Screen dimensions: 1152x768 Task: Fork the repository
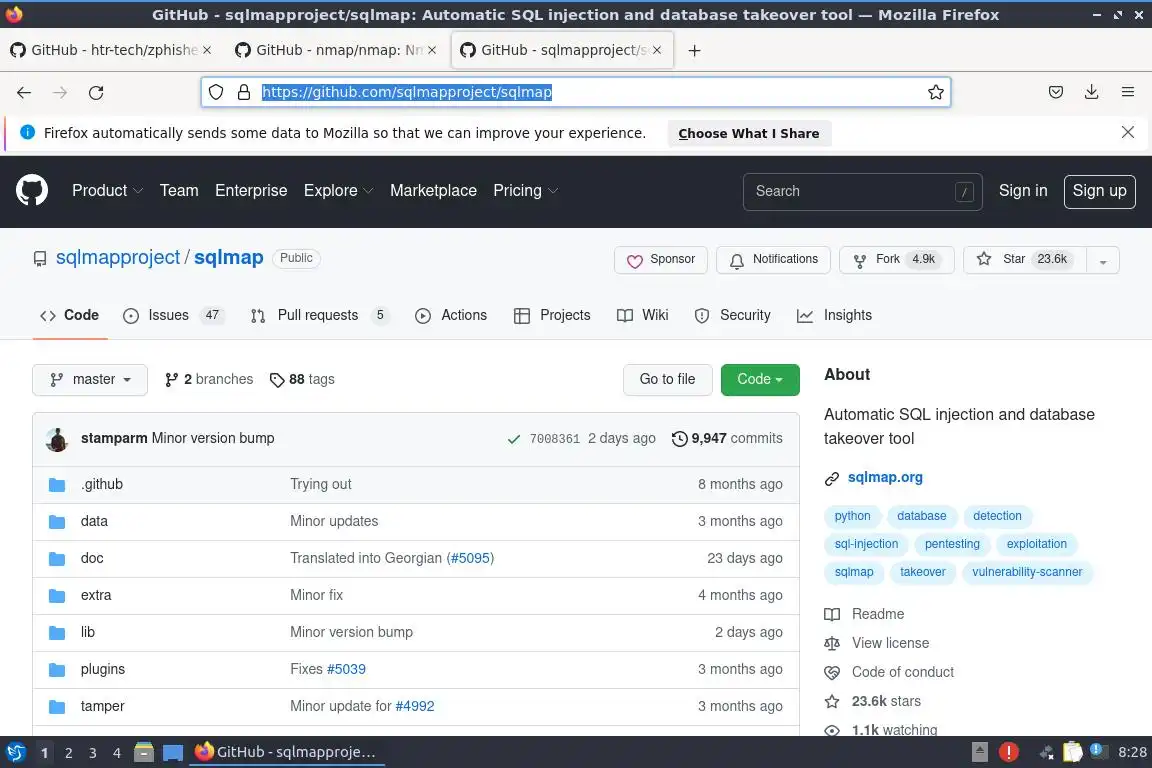(896, 260)
